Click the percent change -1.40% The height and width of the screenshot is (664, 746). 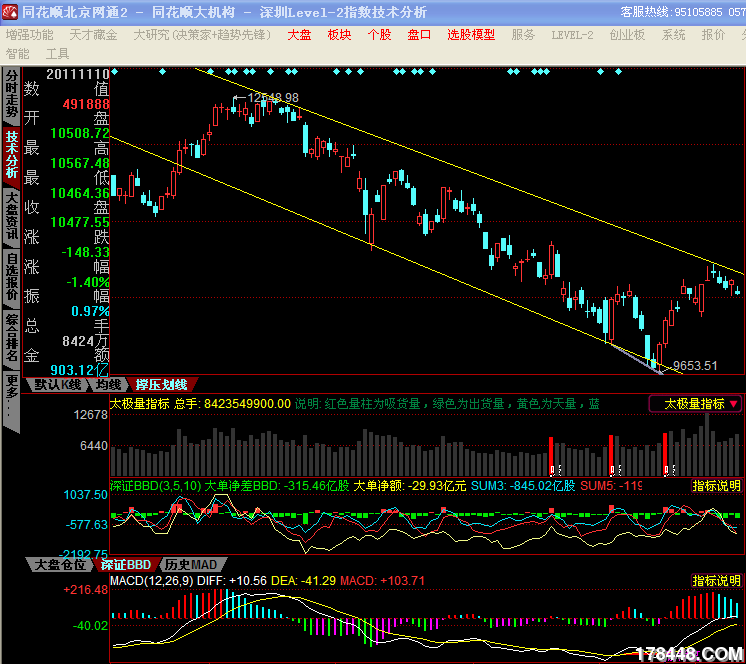click(x=88, y=283)
